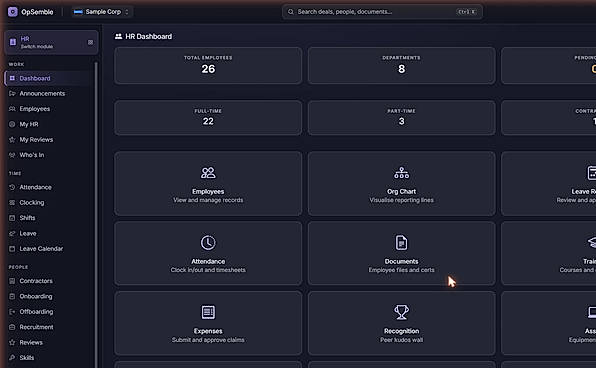Click the OpSemble logo icon
Screen dimensions: 596x368
click(13, 12)
